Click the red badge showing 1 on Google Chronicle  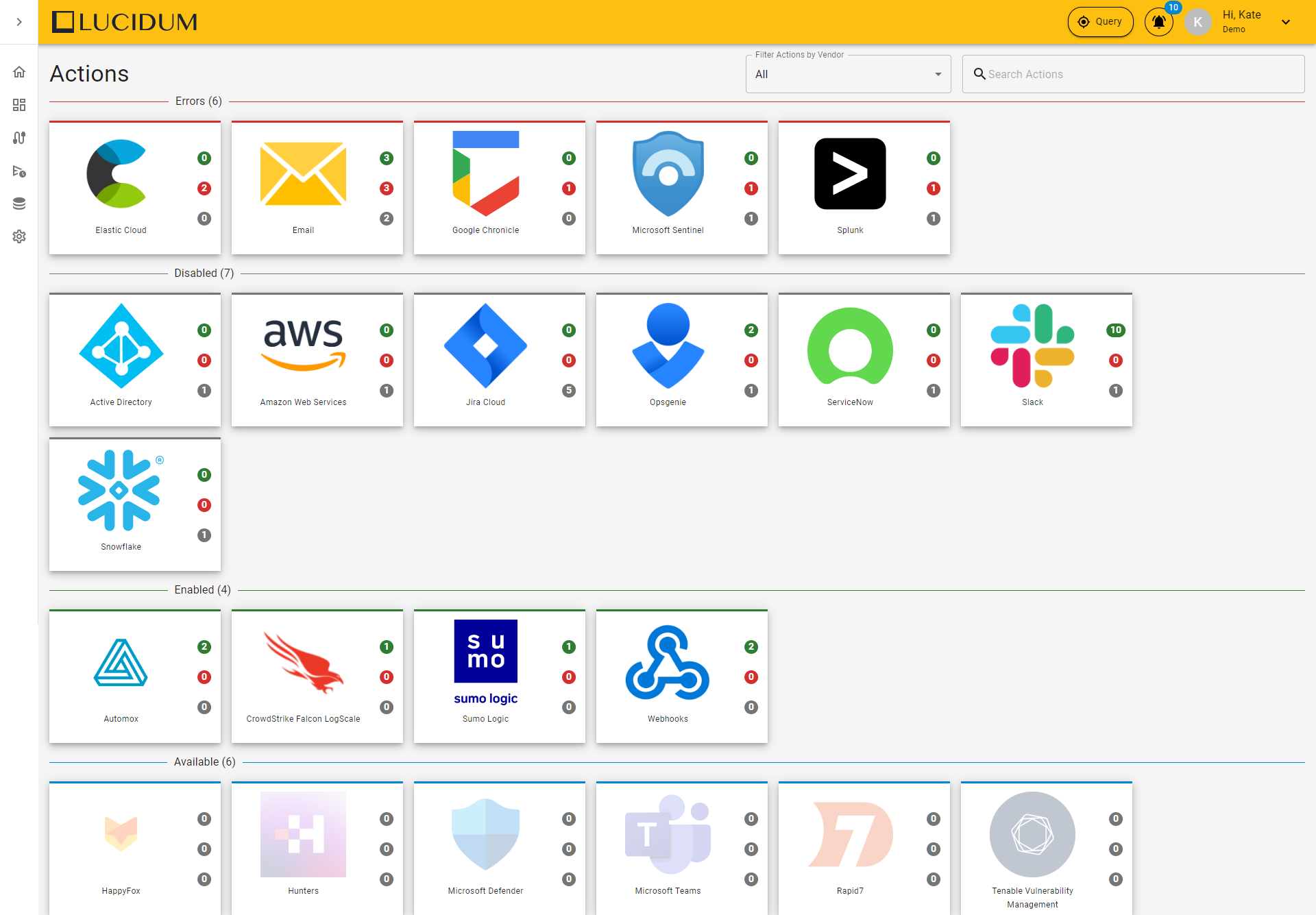pyautogui.click(x=569, y=188)
